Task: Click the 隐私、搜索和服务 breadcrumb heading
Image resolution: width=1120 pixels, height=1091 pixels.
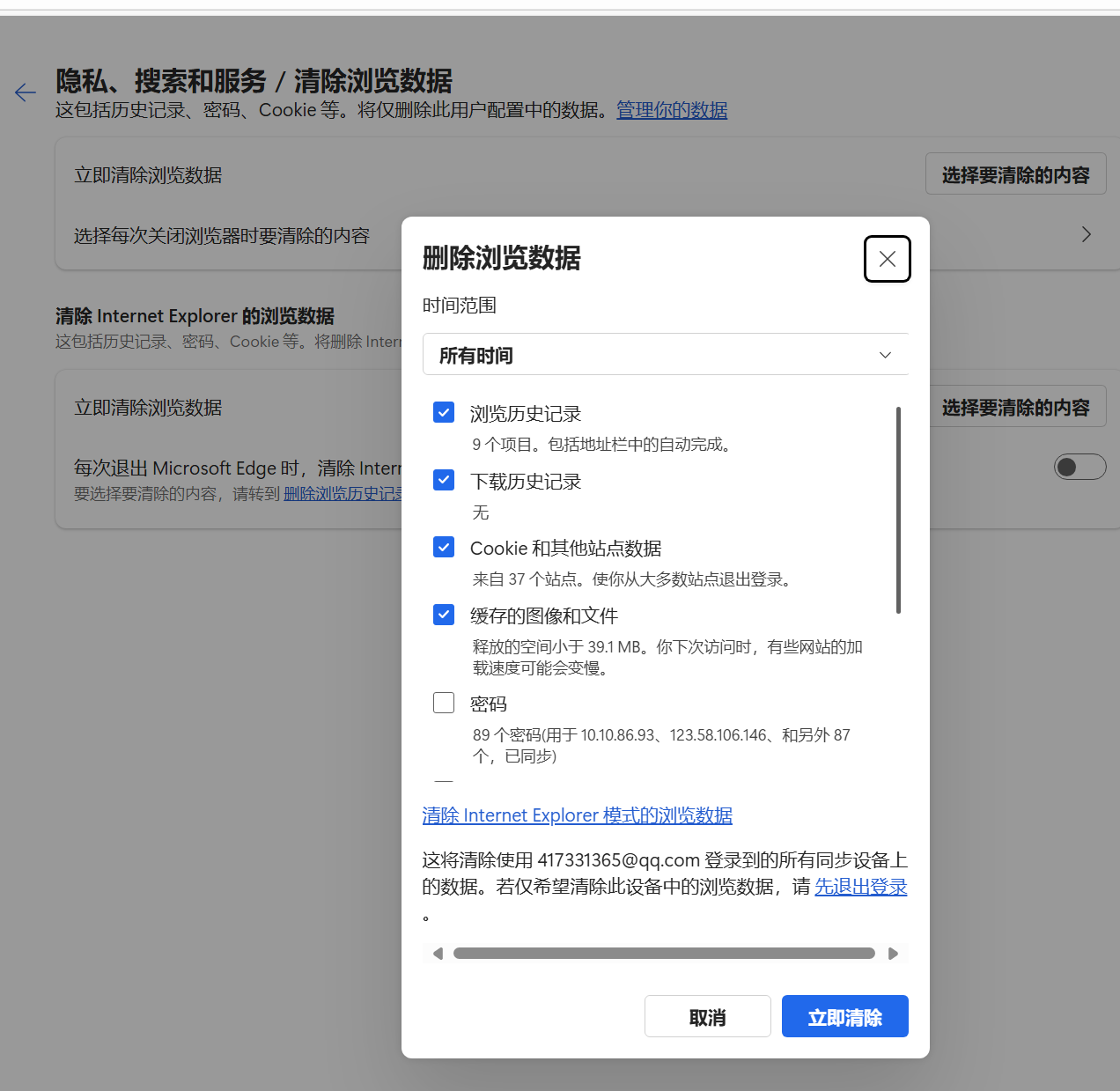Action: coord(161,81)
